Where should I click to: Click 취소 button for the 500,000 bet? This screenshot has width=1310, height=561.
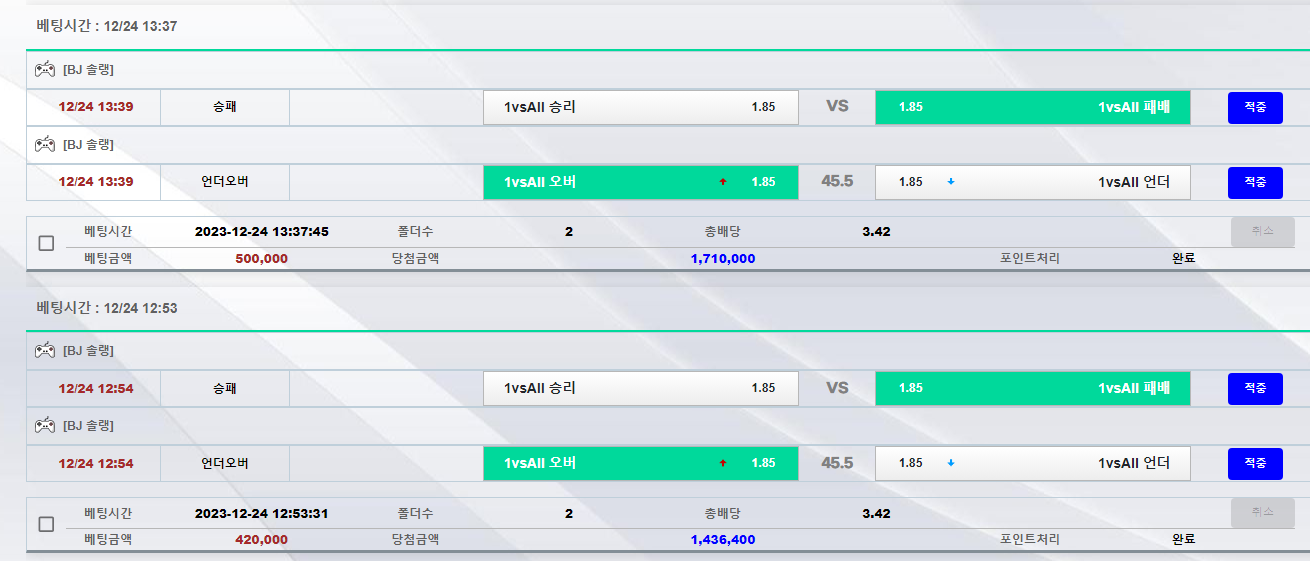pyautogui.click(x=1262, y=231)
